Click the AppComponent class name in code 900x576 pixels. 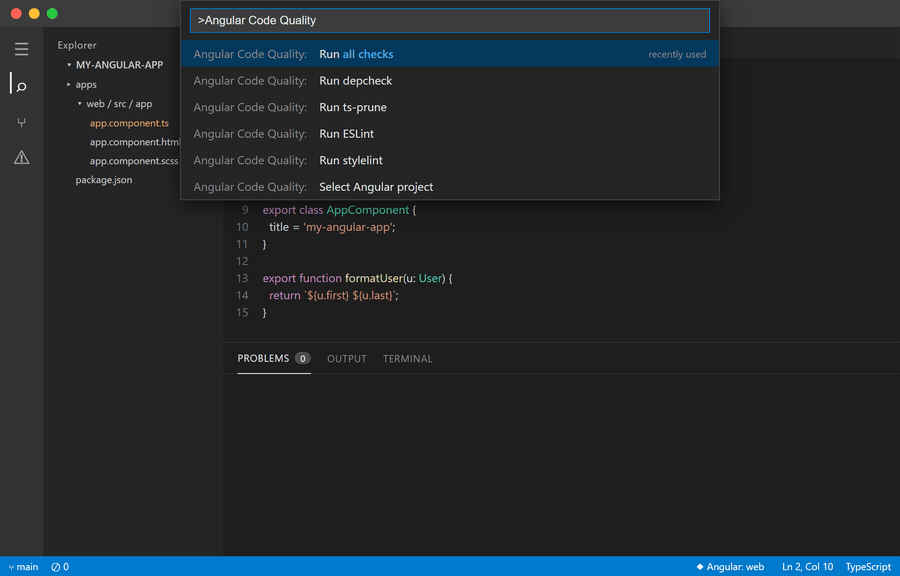368,210
